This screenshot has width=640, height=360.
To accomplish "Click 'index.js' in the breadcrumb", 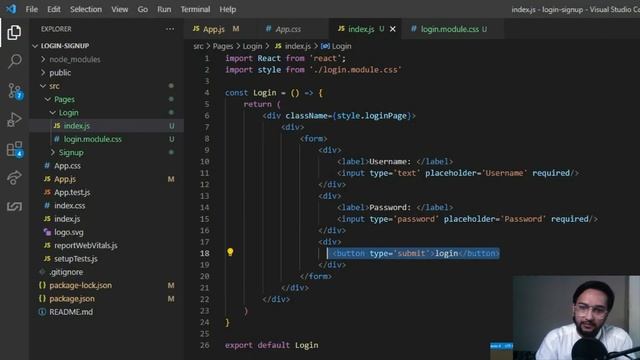I will 298,46.
